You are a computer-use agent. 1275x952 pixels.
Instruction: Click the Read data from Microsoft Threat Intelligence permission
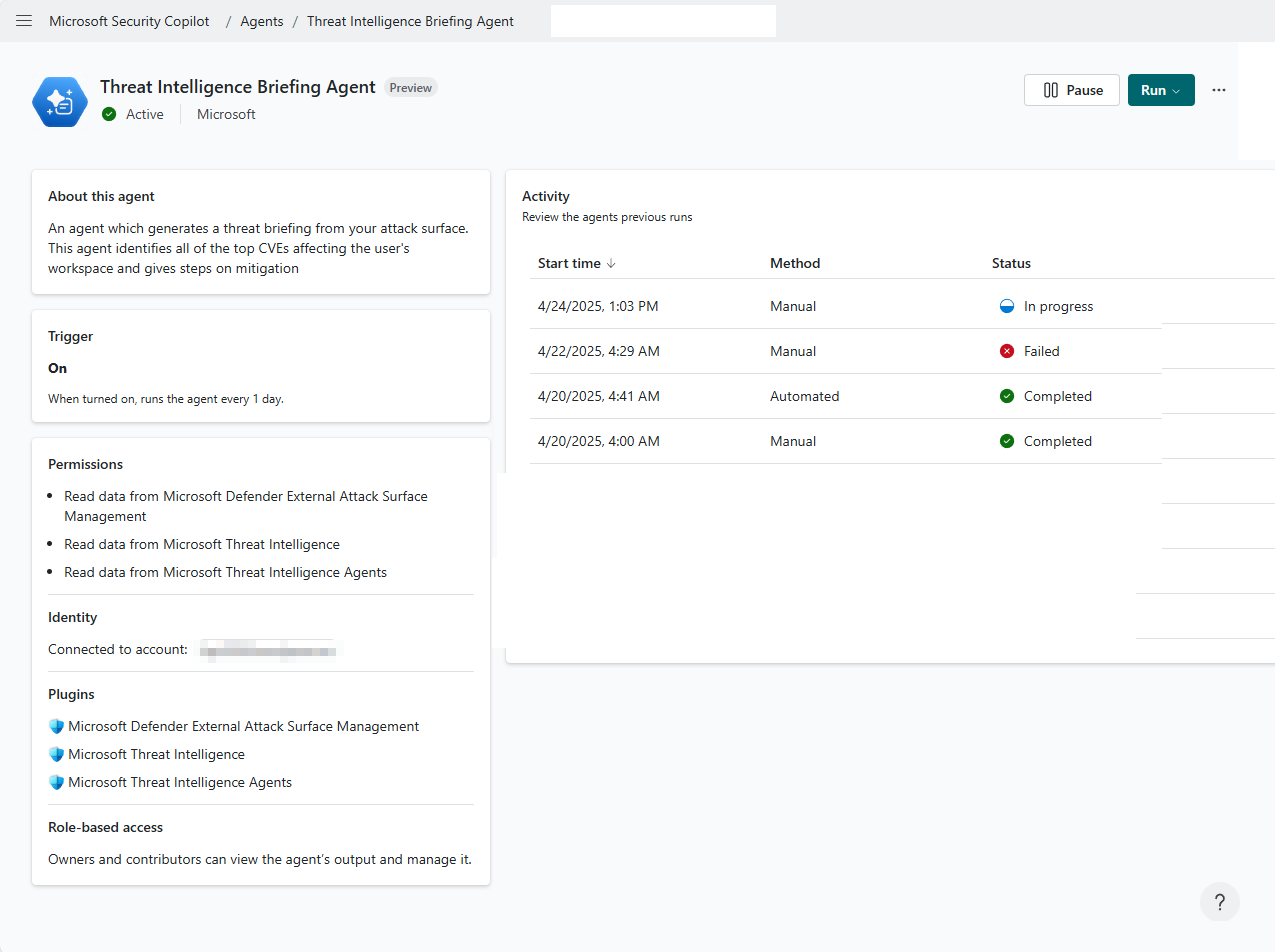pyautogui.click(x=202, y=545)
